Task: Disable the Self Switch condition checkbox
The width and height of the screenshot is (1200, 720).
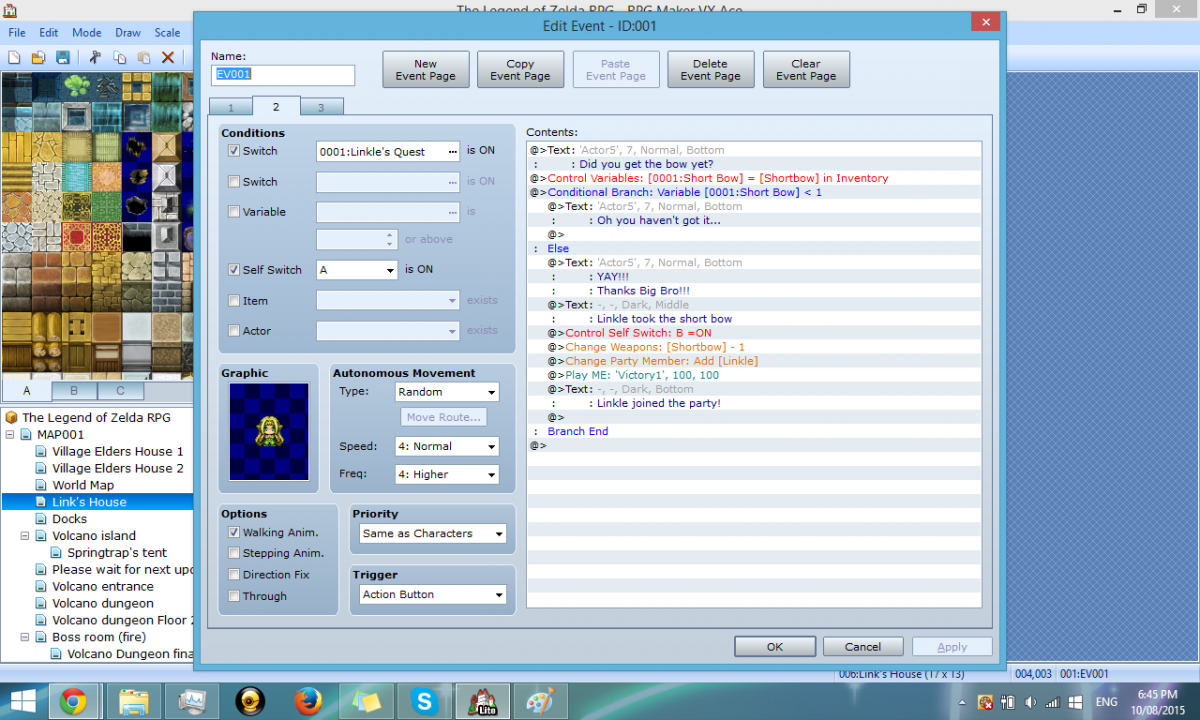Action: tap(234, 270)
